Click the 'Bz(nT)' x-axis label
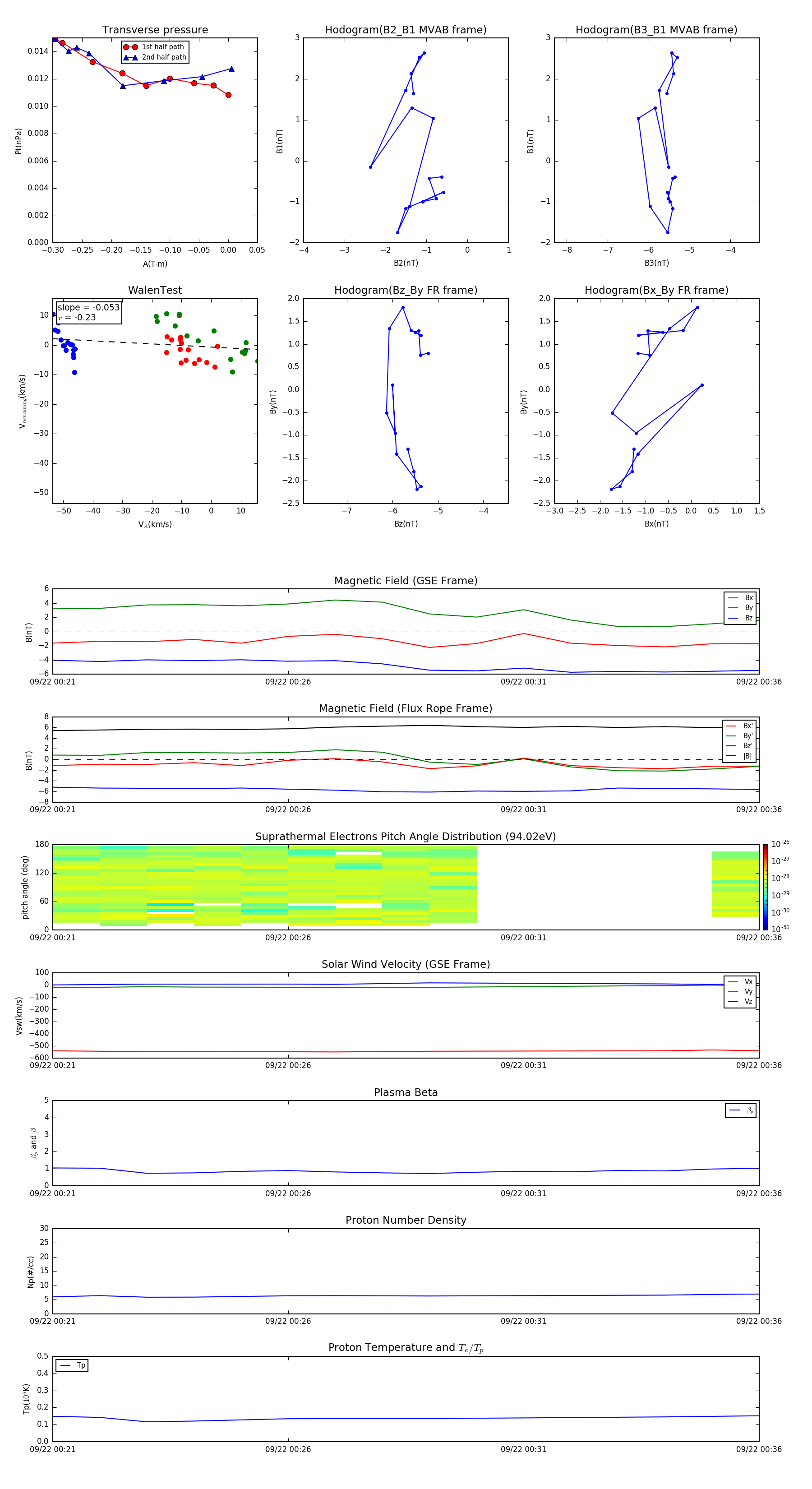This screenshot has height=1489, width=812. coord(406,524)
